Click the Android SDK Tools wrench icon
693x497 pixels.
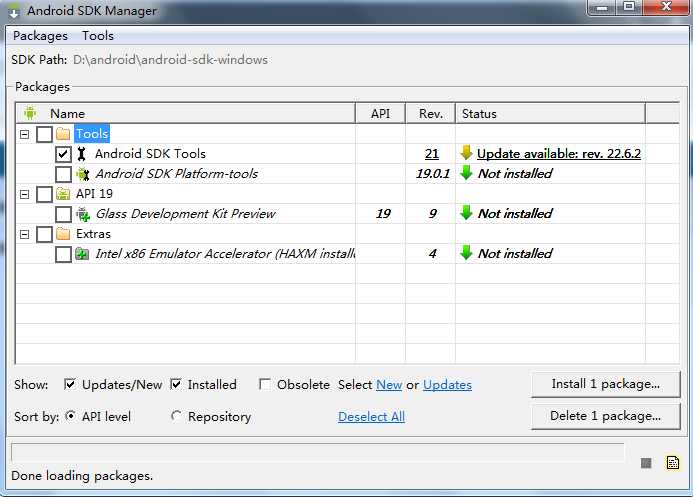pyautogui.click(x=81, y=154)
